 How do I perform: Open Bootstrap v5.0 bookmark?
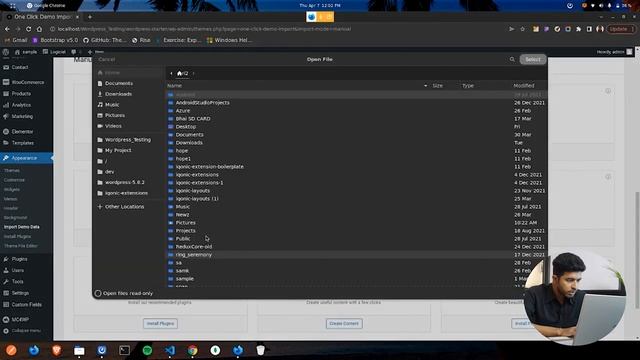pos(55,40)
